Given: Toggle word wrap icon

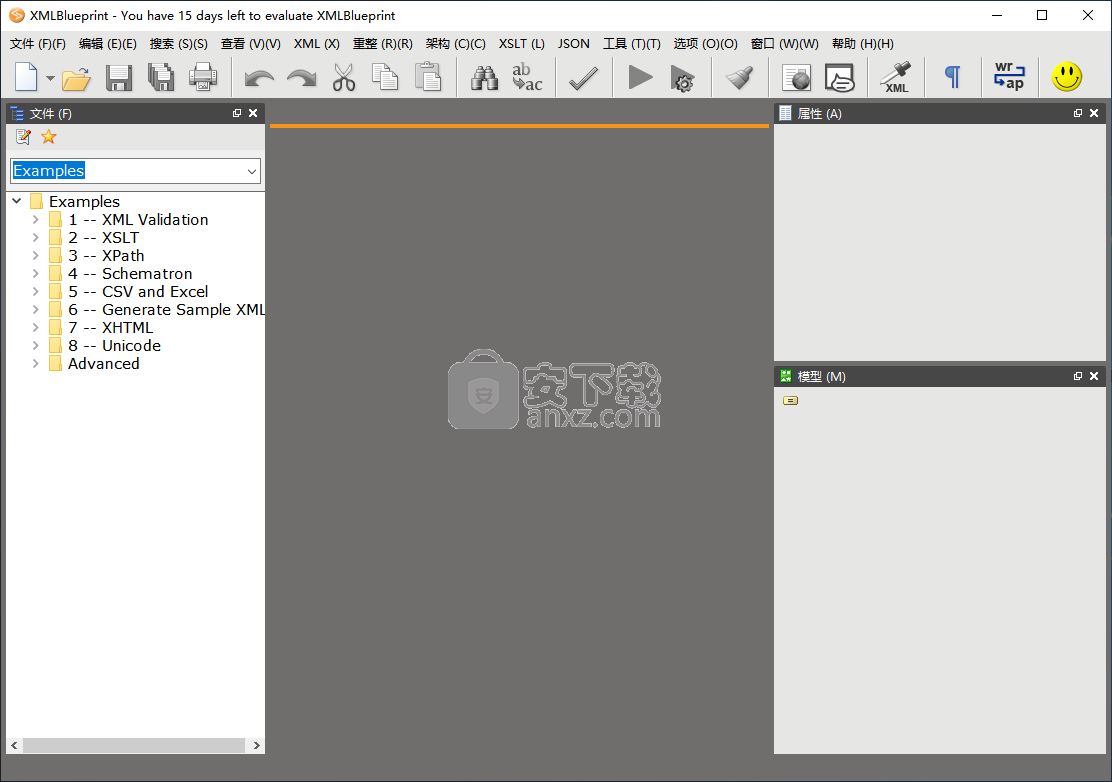Looking at the screenshot, I should point(1009,76).
